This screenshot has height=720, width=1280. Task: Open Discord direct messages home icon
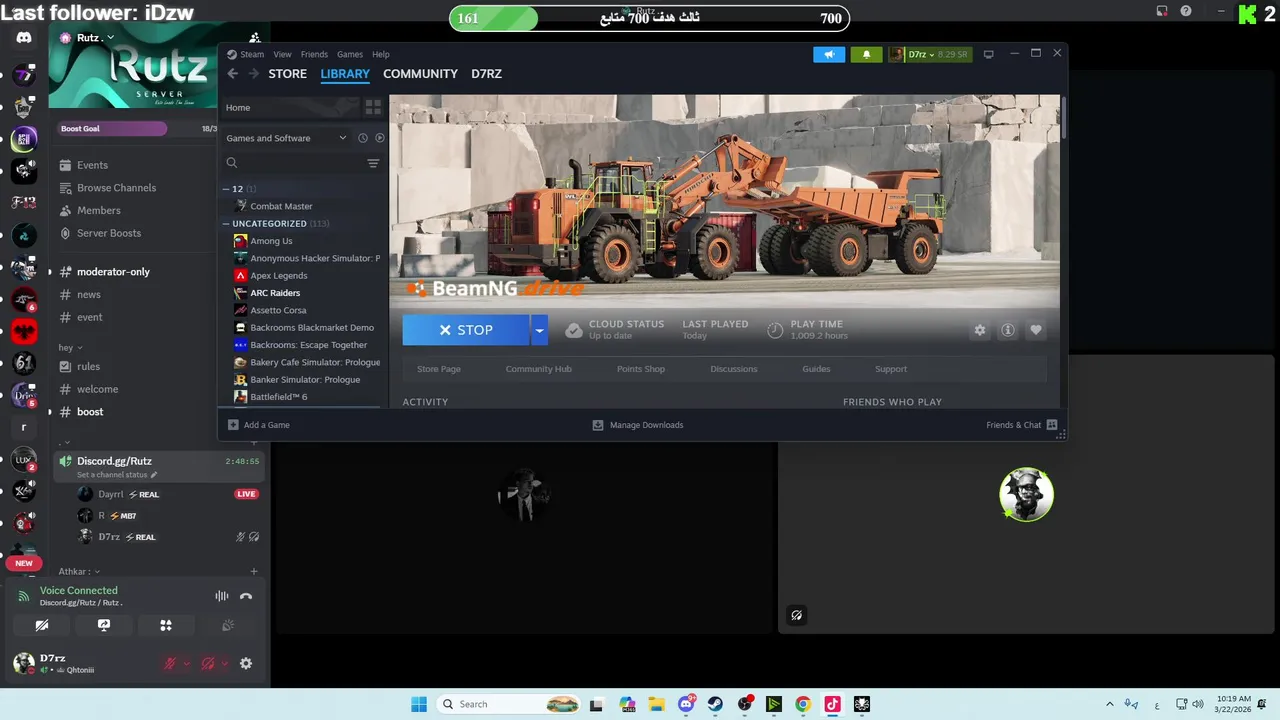[24, 37]
